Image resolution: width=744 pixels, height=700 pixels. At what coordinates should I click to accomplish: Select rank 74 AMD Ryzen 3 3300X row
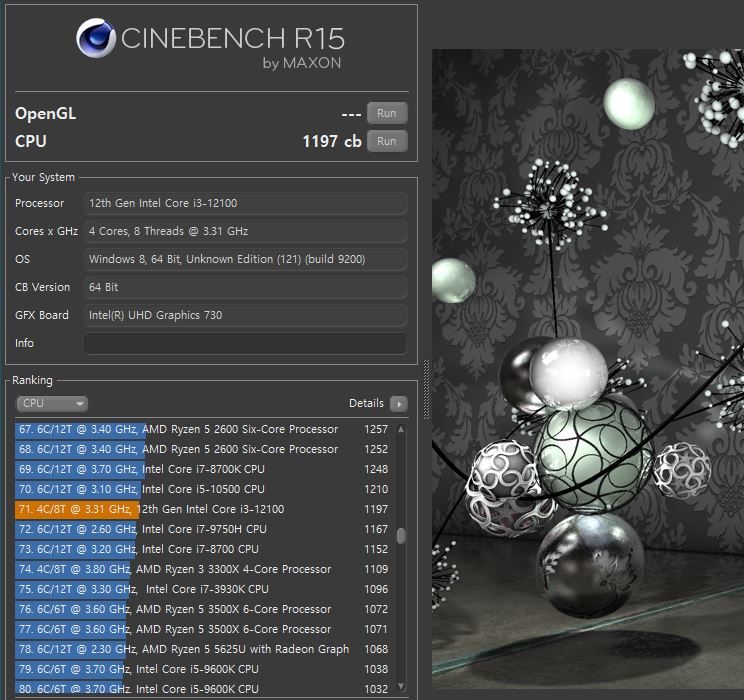(x=204, y=569)
